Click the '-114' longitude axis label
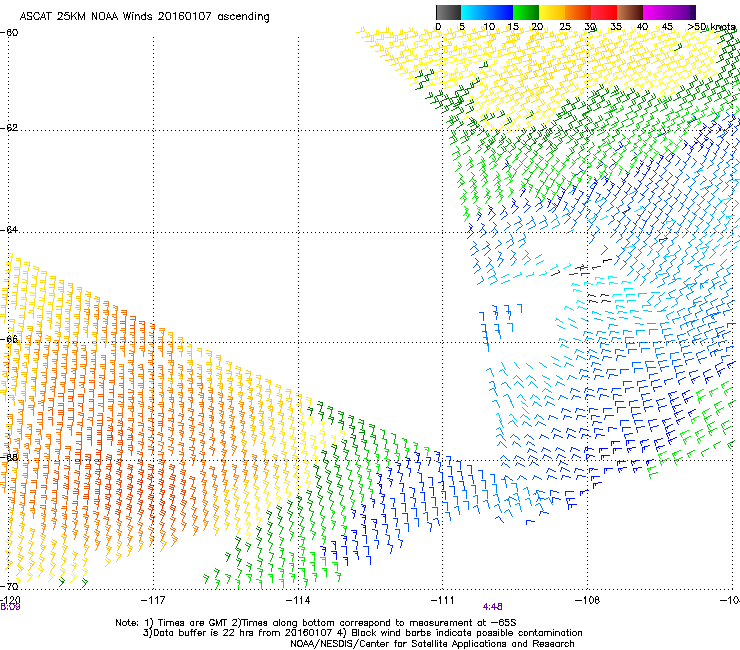 tap(298, 600)
